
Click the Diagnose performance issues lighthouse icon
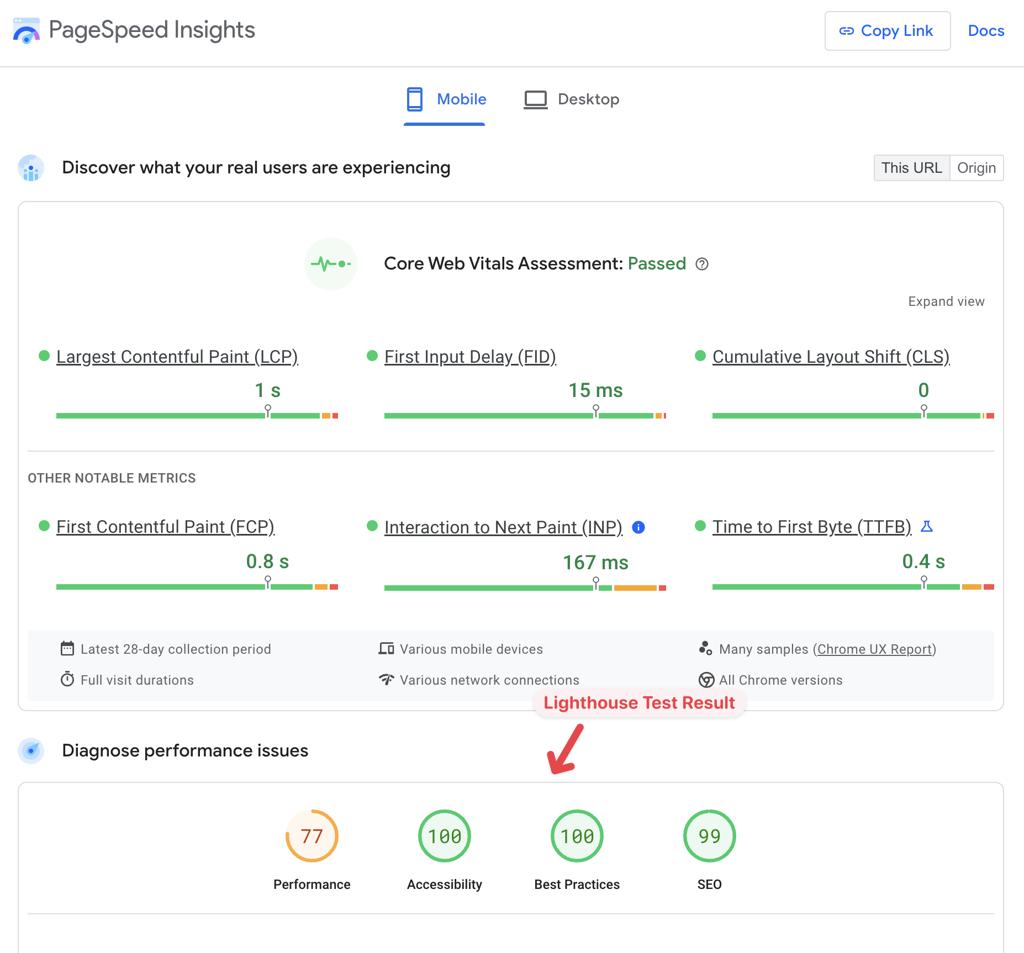[x=31, y=751]
